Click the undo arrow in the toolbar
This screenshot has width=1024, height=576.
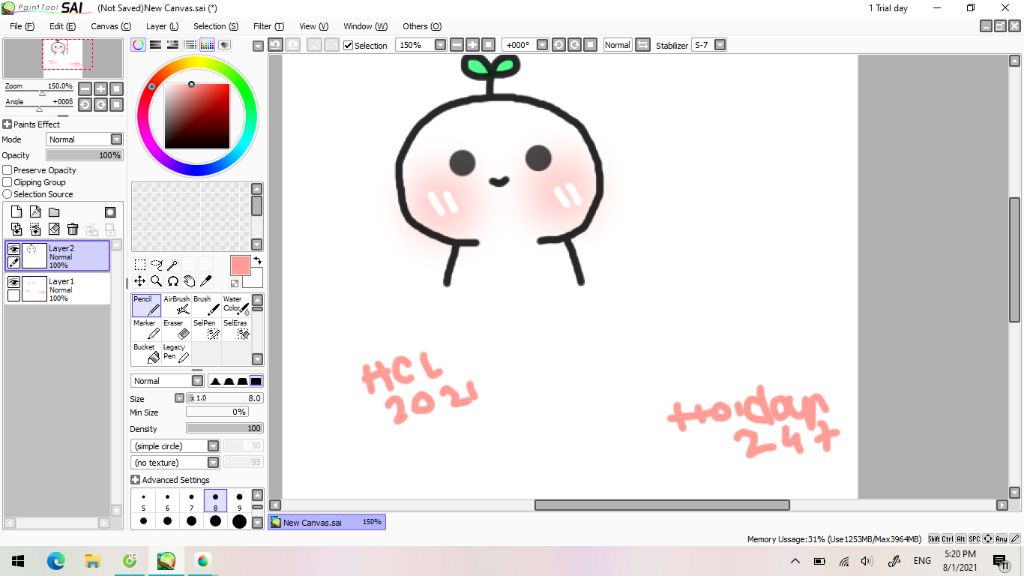click(x=276, y=45)
